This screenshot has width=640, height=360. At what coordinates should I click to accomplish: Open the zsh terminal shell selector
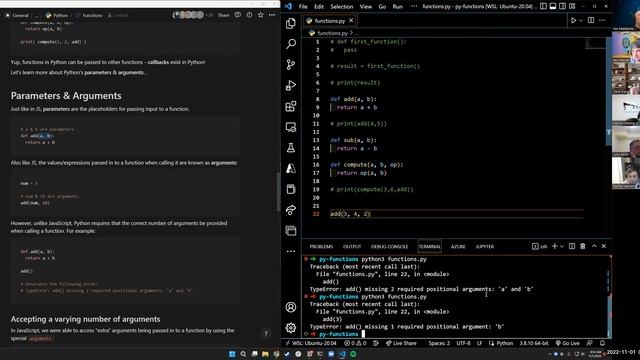click(540, 246)
